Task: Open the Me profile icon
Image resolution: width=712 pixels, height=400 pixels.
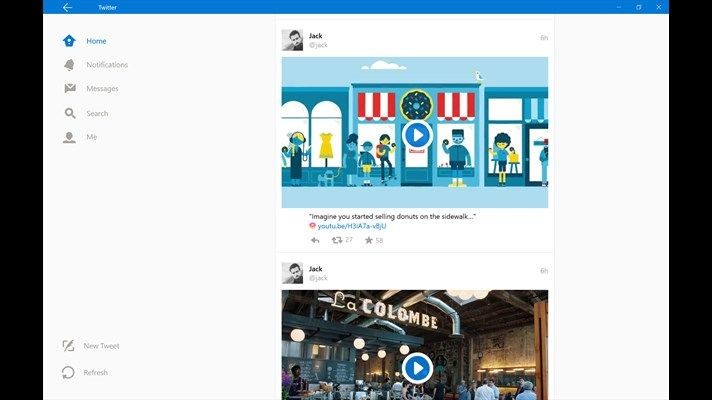Action: [69, 137]
